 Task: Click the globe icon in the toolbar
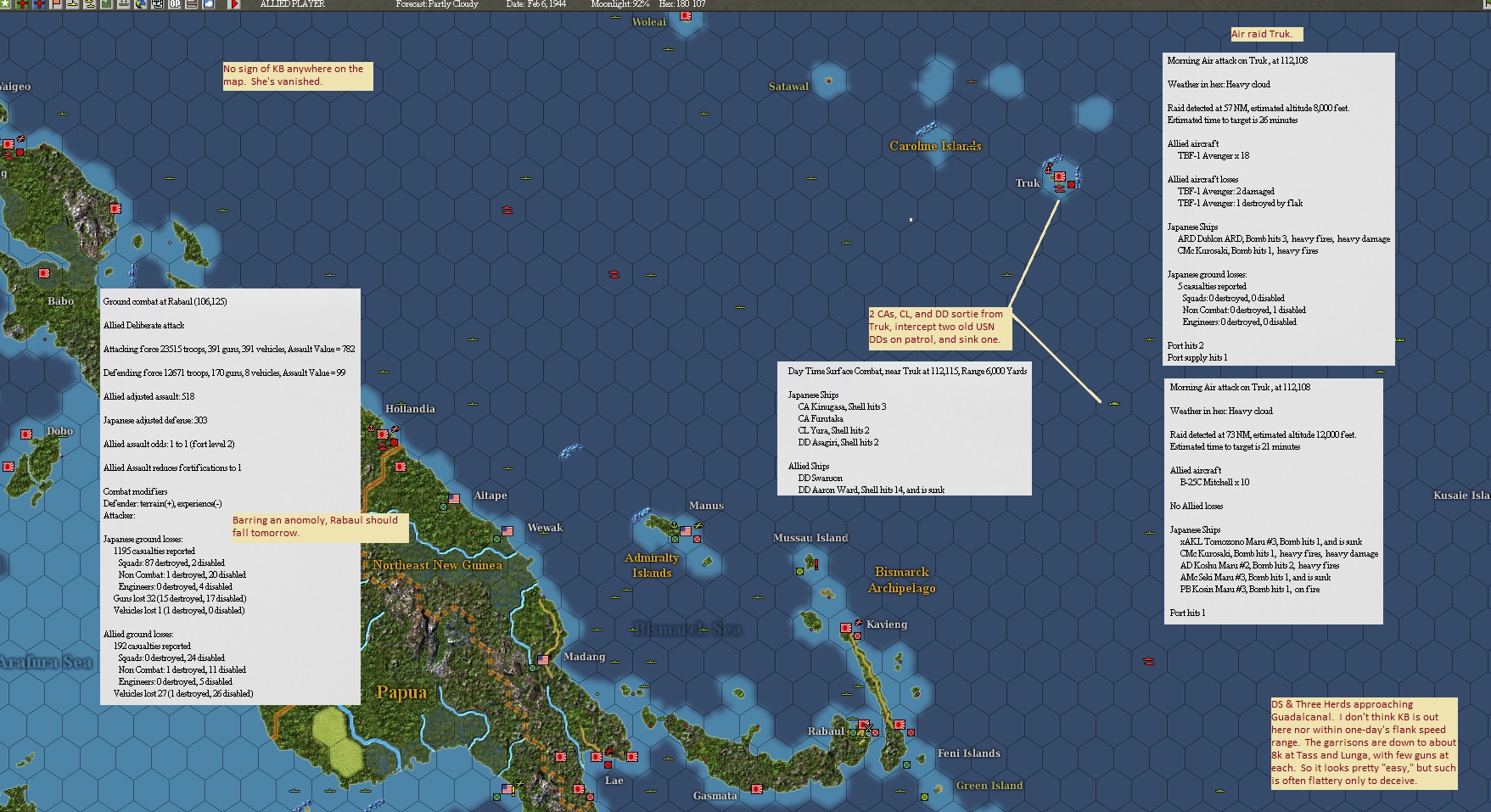click(141, 4)
